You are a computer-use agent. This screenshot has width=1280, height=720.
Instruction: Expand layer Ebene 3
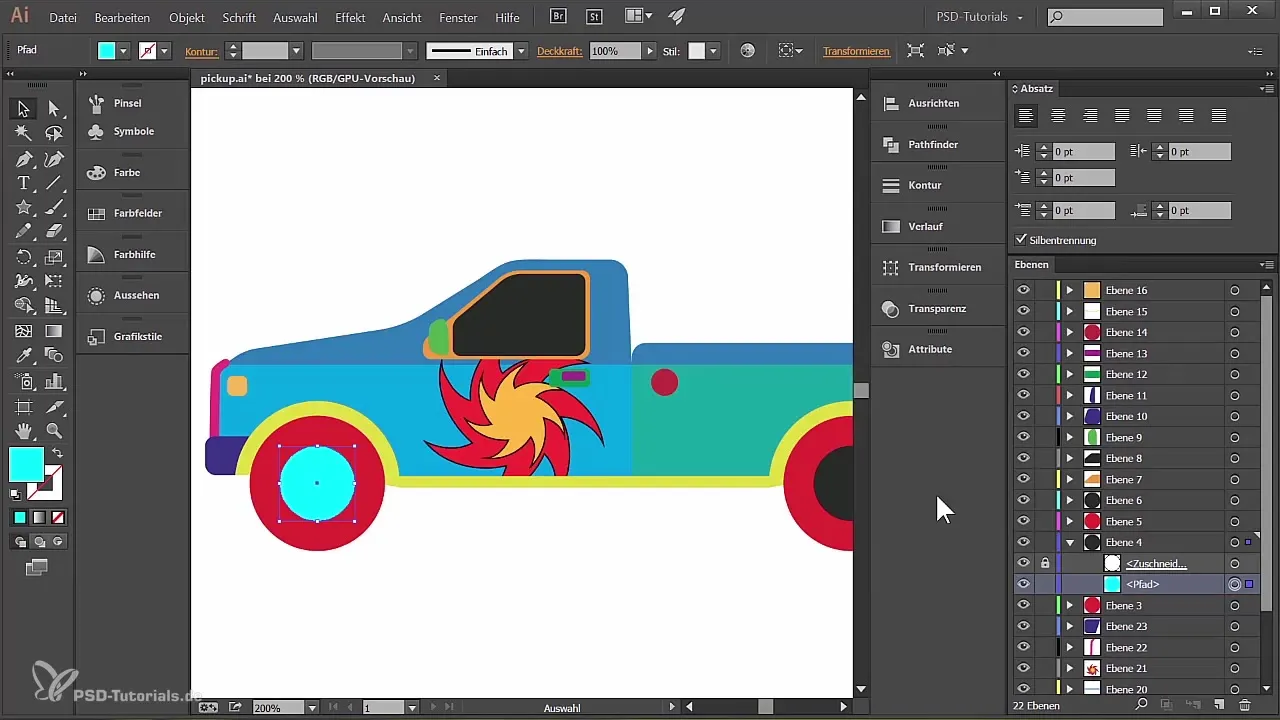pos(1070,605)
